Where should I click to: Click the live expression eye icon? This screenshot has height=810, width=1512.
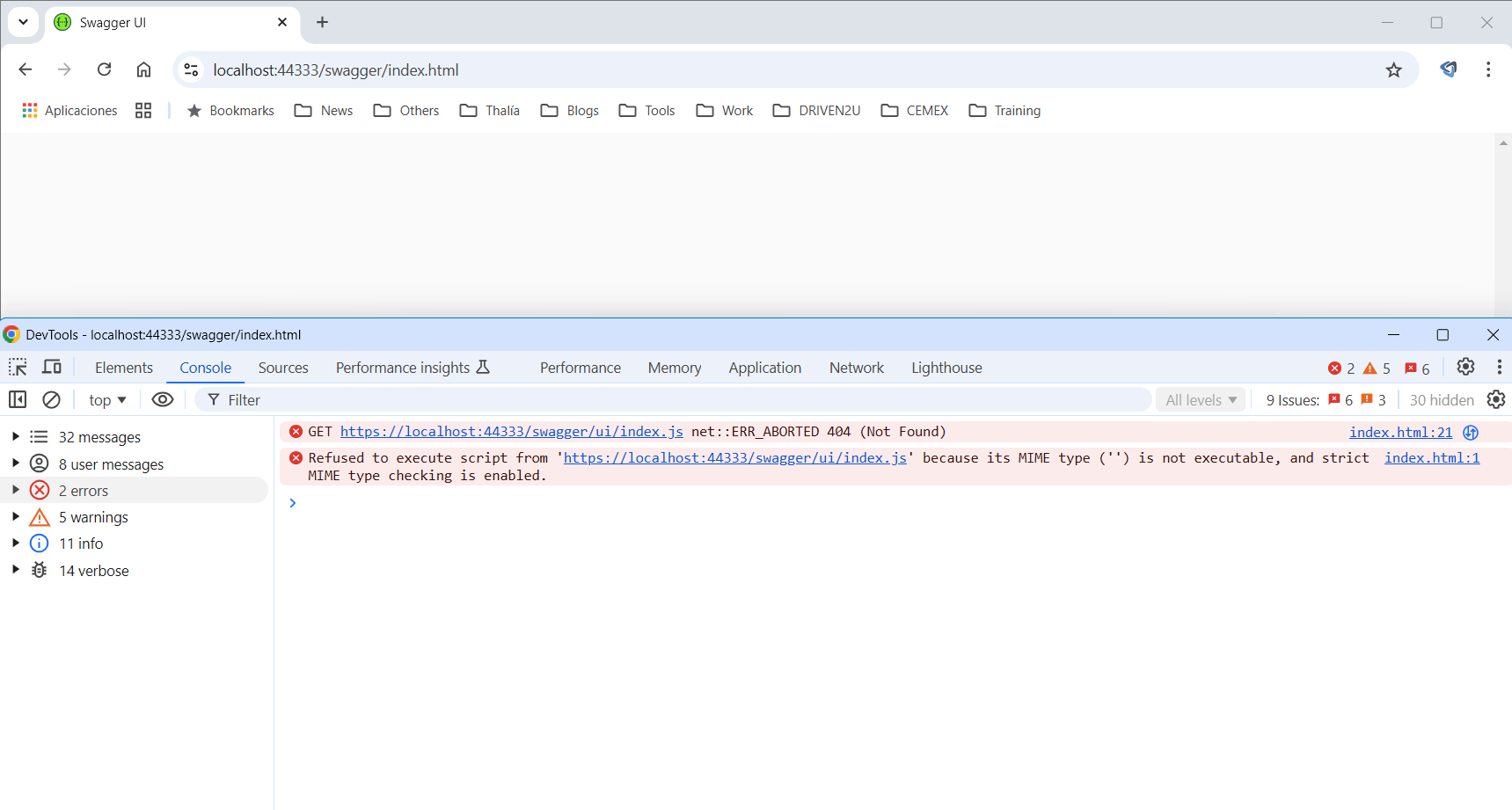163,400
